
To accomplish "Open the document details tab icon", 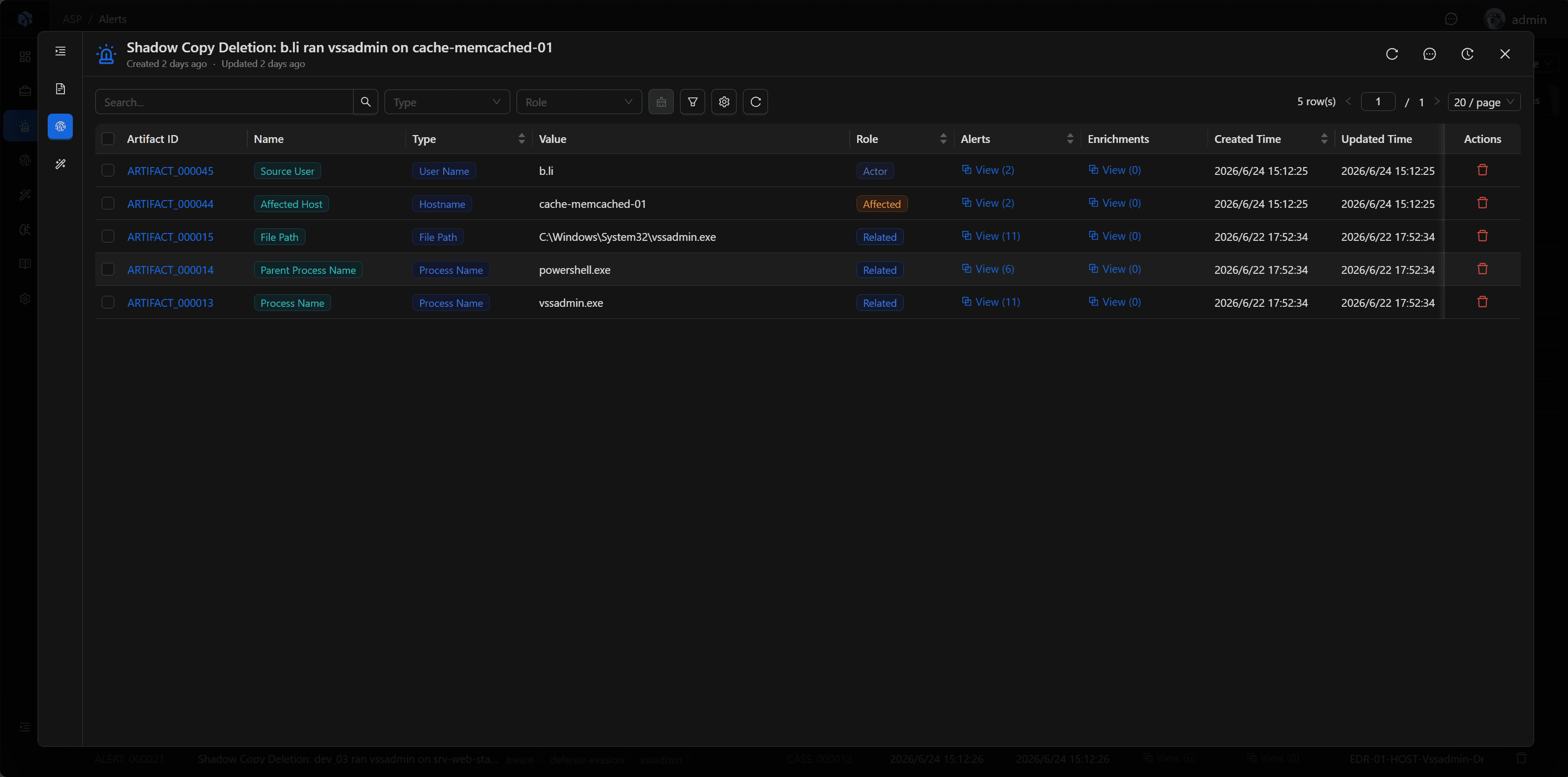I will [60, 89].
